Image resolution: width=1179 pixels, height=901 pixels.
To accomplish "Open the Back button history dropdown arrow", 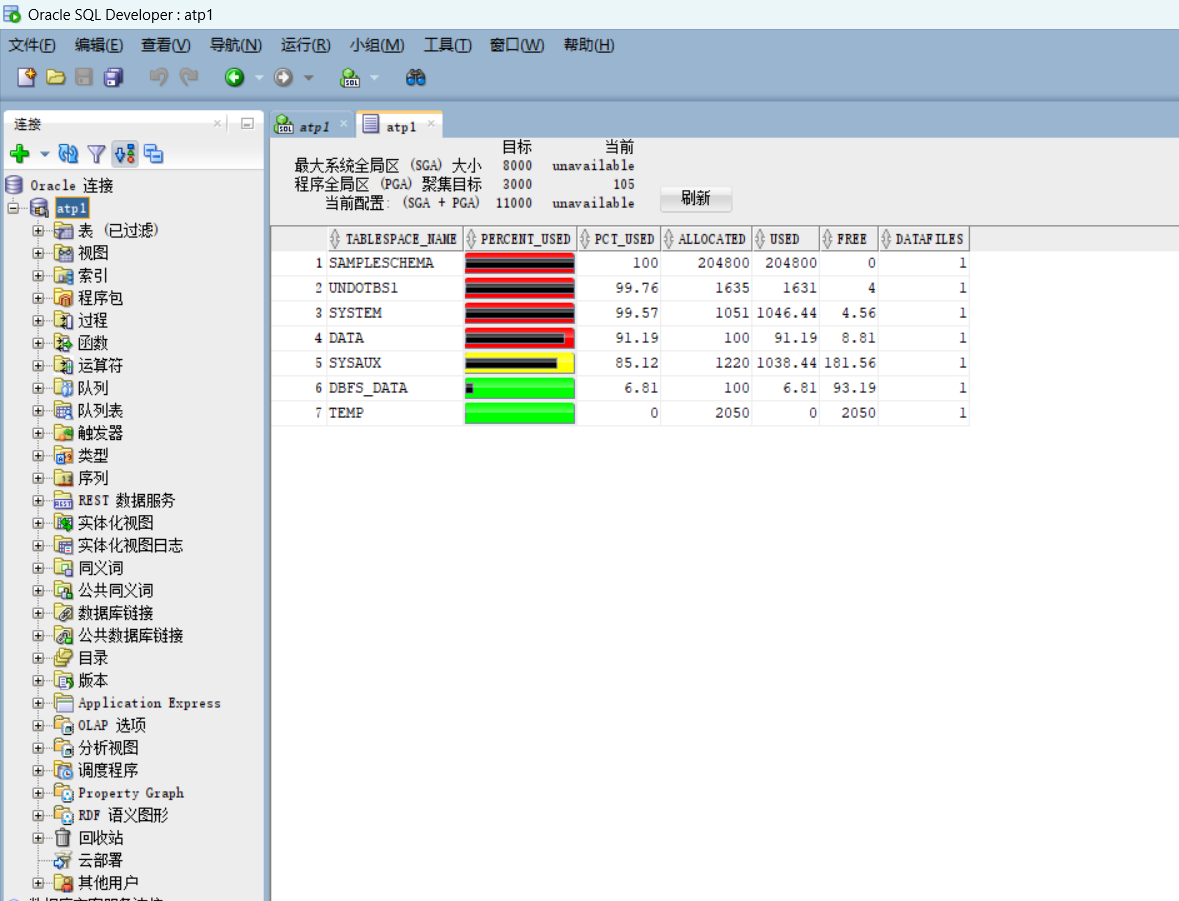I will click(259, 77).
